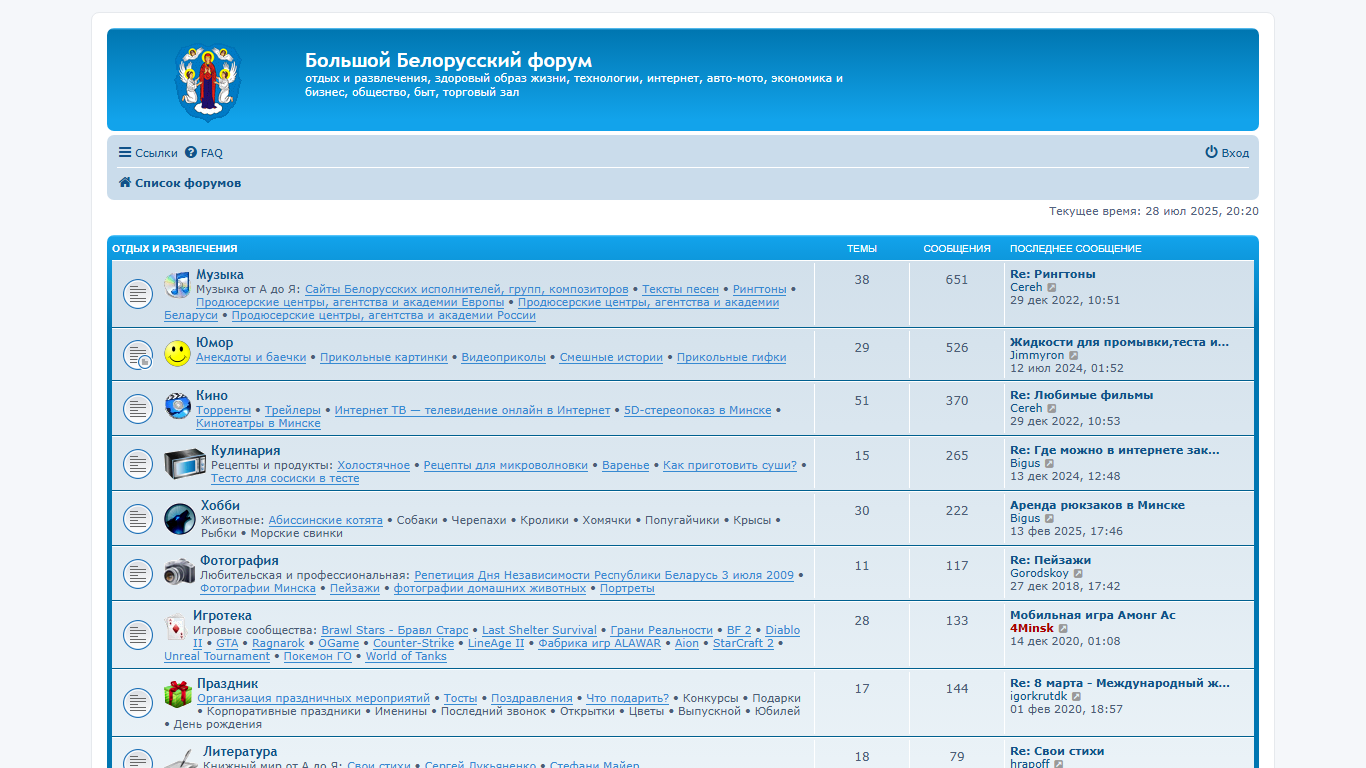This screenshot has height=768, width=1366.
Task: Click the Музыка forum music icon
Action: pos(177,285)
